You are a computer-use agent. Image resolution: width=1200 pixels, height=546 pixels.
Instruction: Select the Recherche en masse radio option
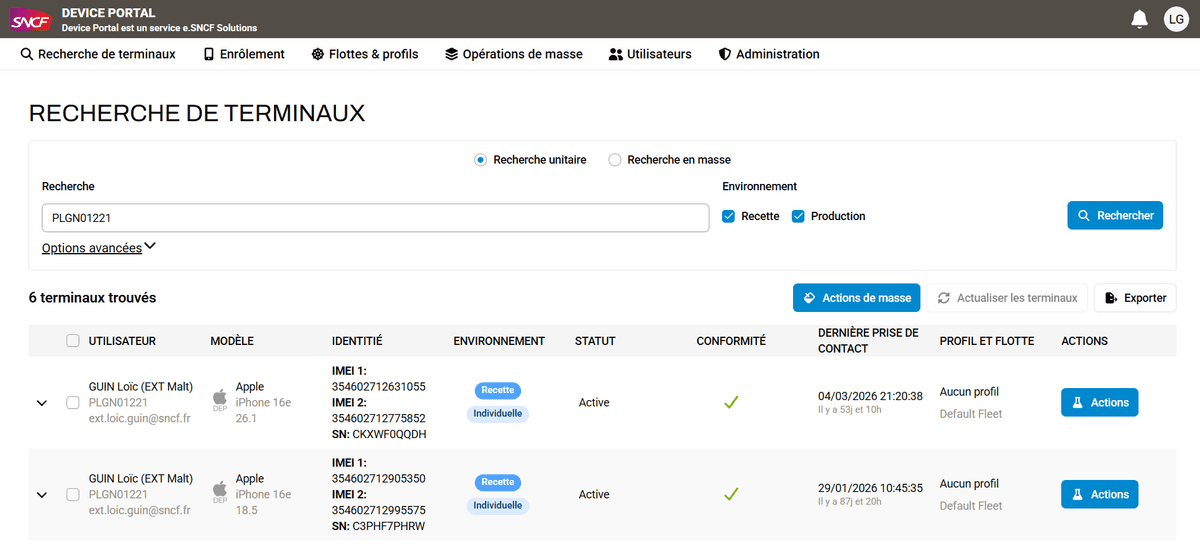click(x=615, y=160)
